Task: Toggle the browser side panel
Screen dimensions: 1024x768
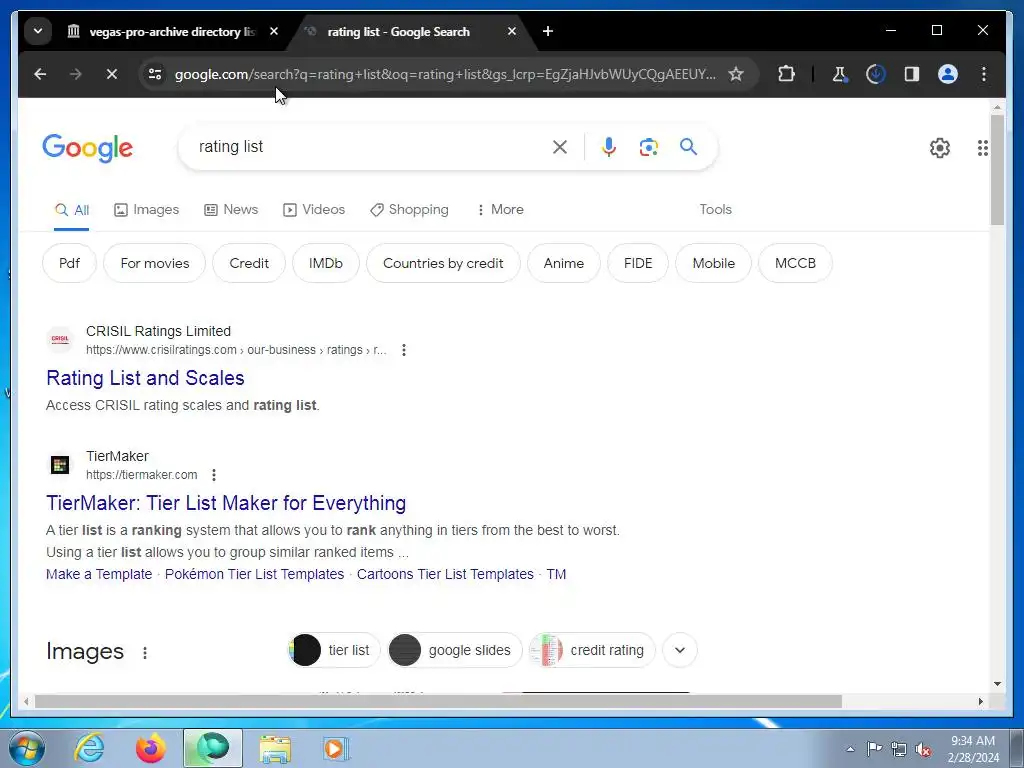Action: [912, 74]
